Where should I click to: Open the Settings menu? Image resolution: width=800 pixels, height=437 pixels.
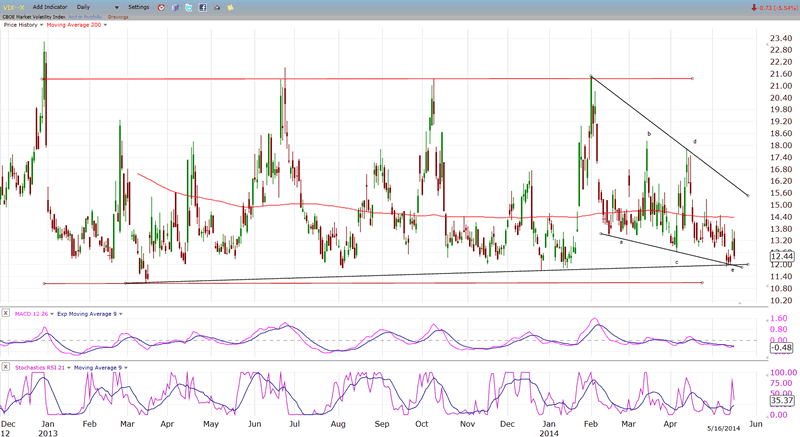138,7
